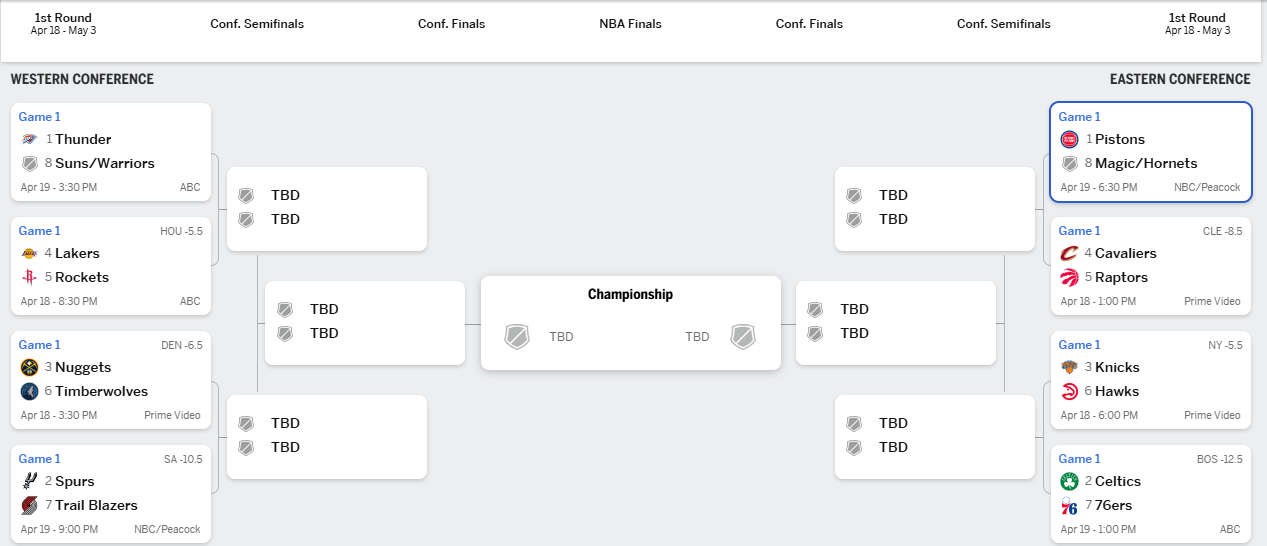Click the Rockets team logo

coord(29,277)
